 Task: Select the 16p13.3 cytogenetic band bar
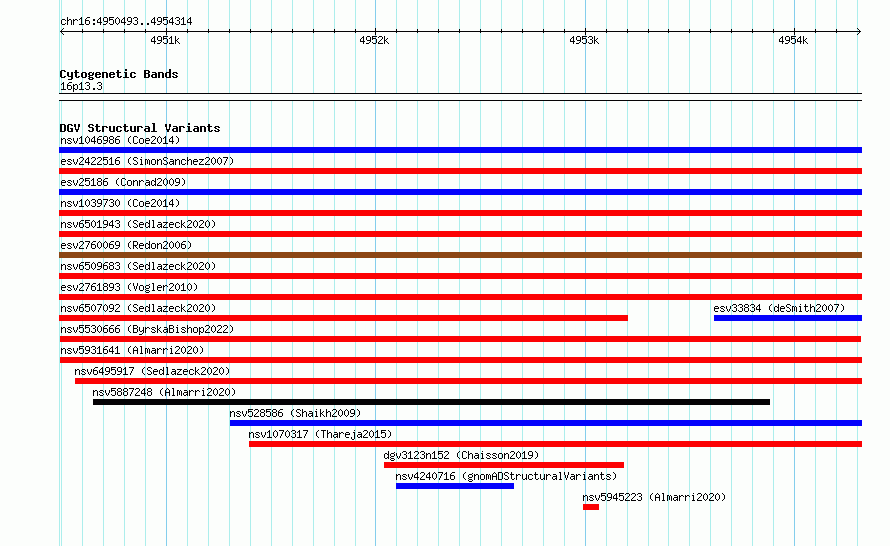point(460,97)
